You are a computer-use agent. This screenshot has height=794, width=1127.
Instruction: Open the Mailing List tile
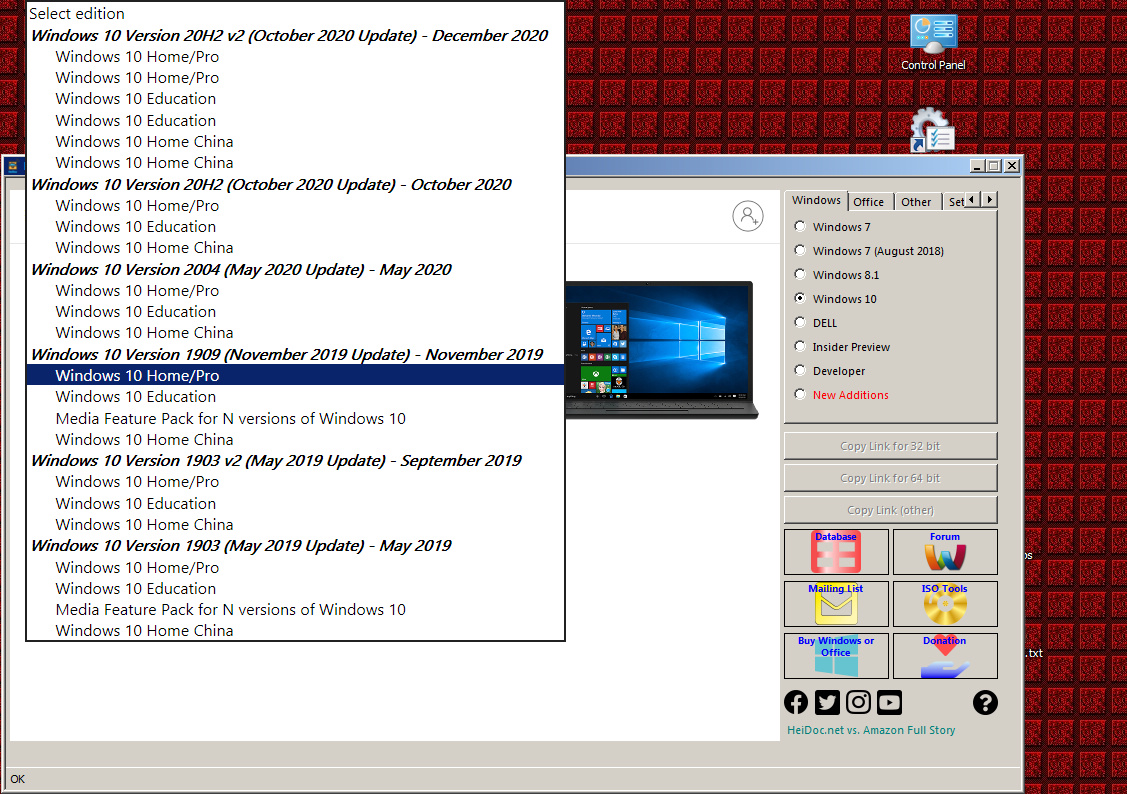(836, 604)
